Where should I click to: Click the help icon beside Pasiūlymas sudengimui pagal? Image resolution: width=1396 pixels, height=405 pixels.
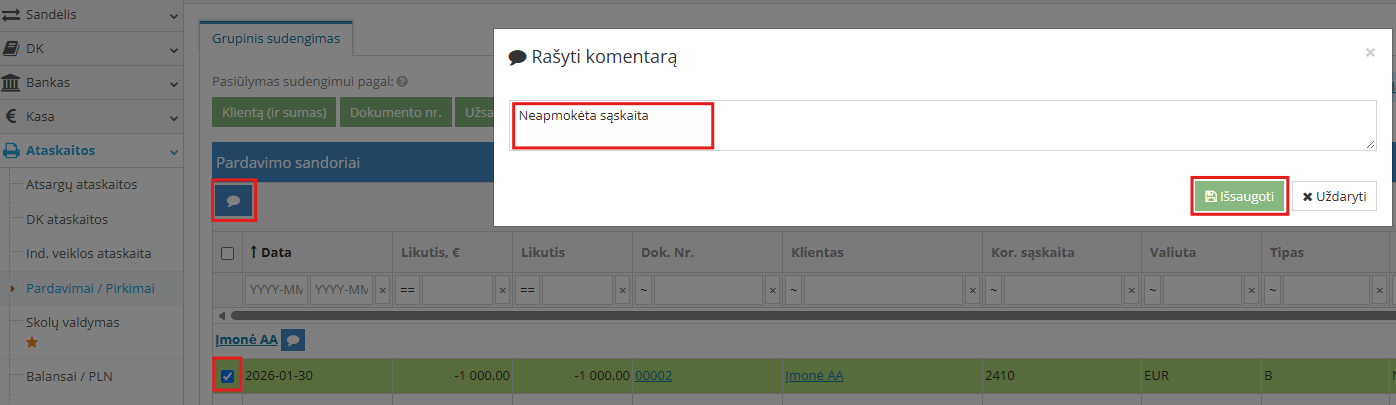click(x=402, y=82)
